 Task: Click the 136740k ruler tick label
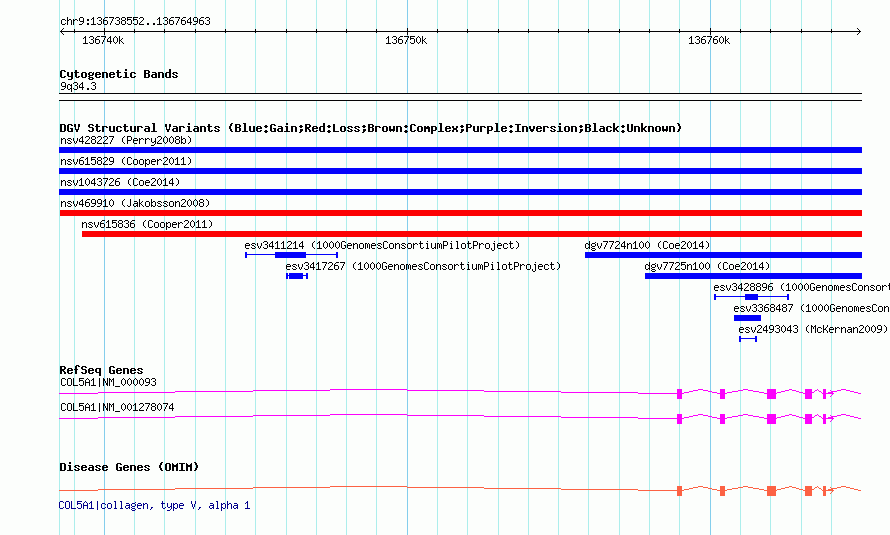pos(103,40)
